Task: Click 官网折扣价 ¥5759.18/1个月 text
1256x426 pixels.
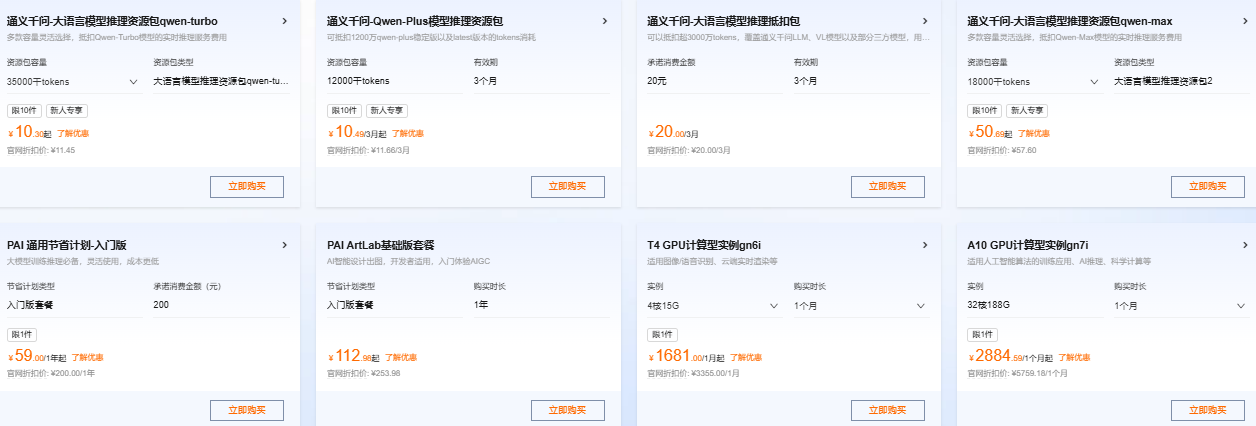Action: point(1017,373)
